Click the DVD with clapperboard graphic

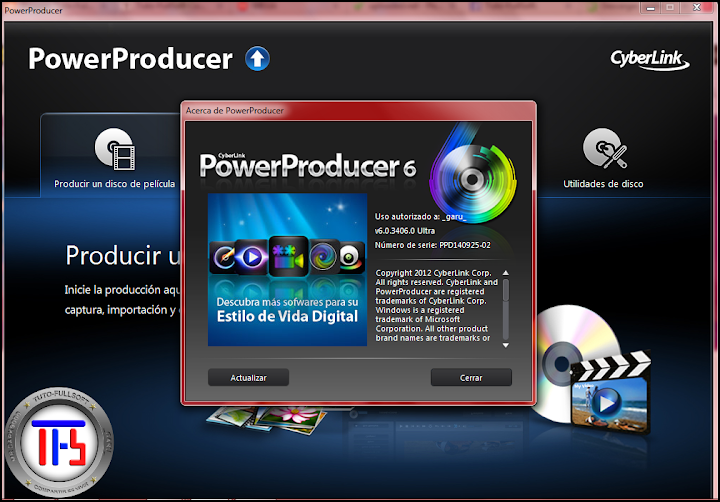[592, 370]
